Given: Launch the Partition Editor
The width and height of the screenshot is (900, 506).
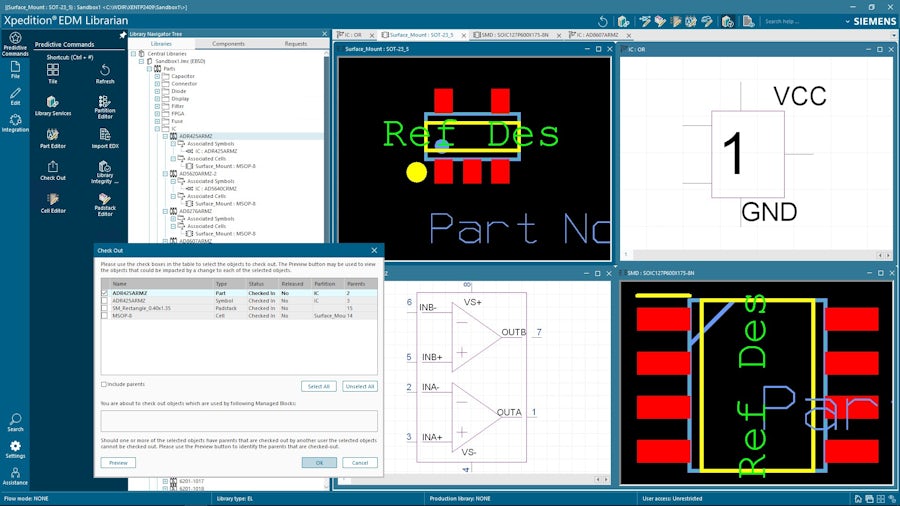Looking at the screenshot, I should point(105,107).
